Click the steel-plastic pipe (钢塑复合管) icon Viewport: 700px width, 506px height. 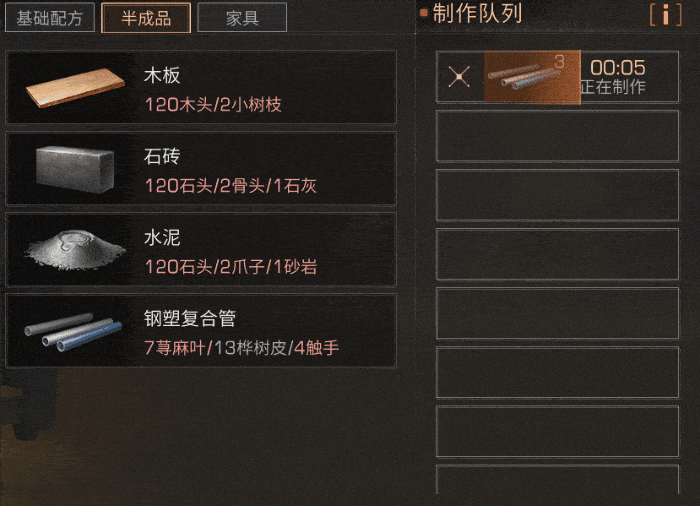click(73, 332)
